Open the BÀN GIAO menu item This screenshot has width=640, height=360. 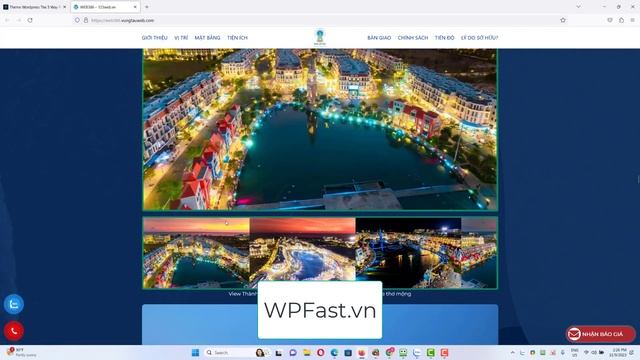pyautogui.click(x=379, y=38)
